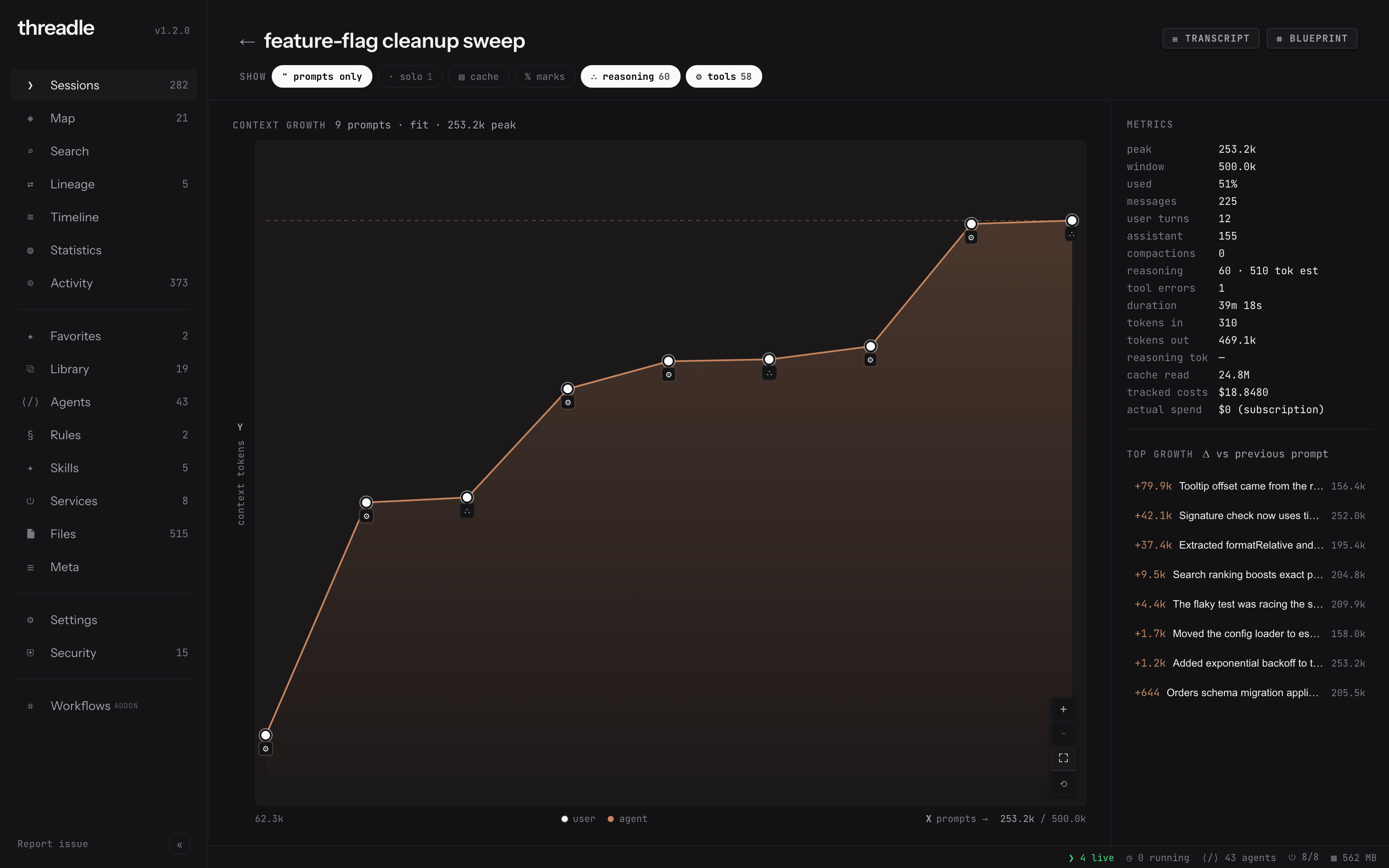Click the Agents parentheses icon in sidebar
This screenshot has height=868, width=1389.
[x=30, y=402]
